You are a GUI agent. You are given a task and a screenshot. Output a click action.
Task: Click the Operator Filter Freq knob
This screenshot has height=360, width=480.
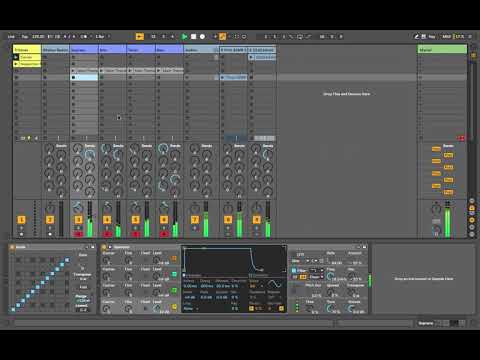pyautogui.click(x=330, y=276)
